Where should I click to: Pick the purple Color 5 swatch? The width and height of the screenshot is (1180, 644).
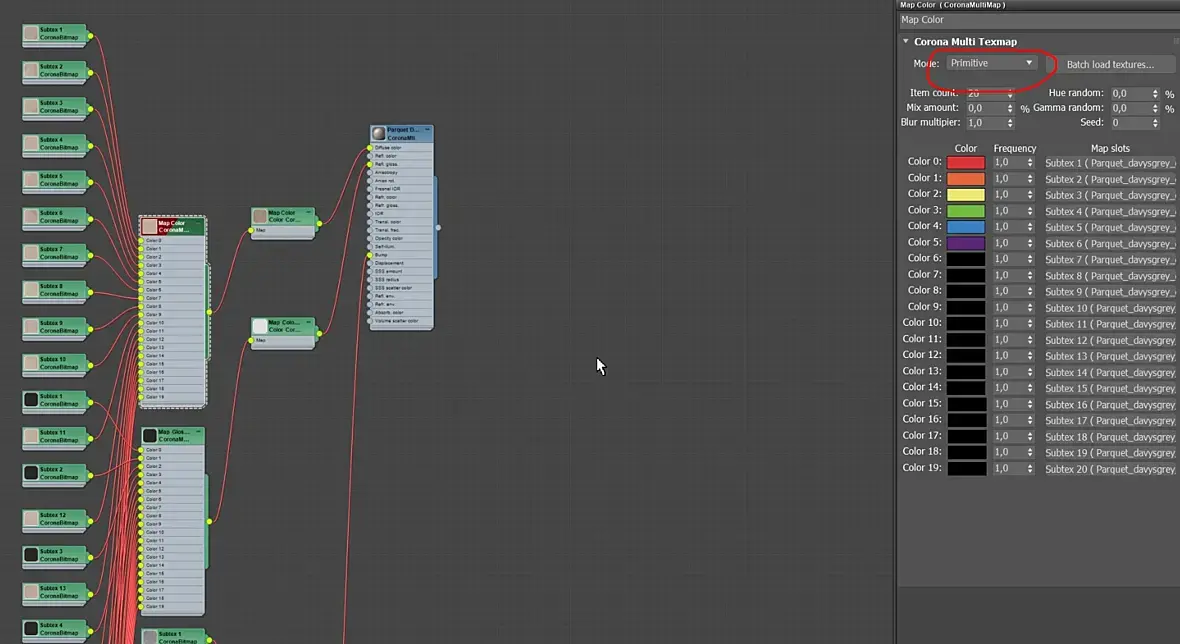pos(966,243)
